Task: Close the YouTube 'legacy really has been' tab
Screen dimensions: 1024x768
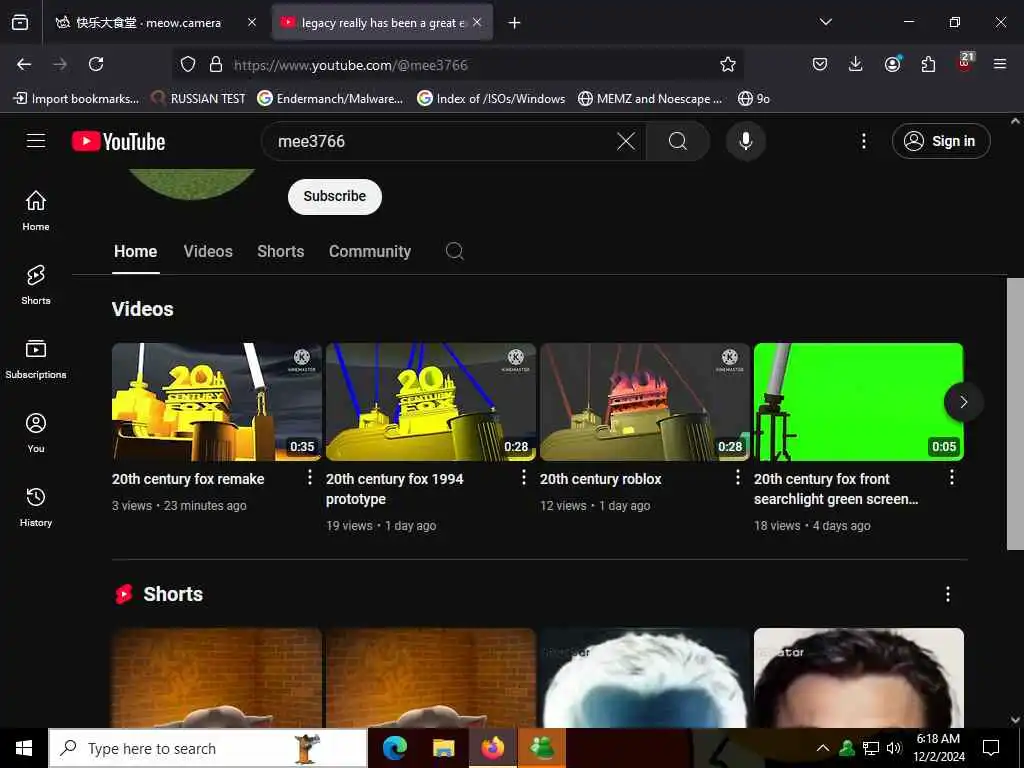Action: coord(477,22)
